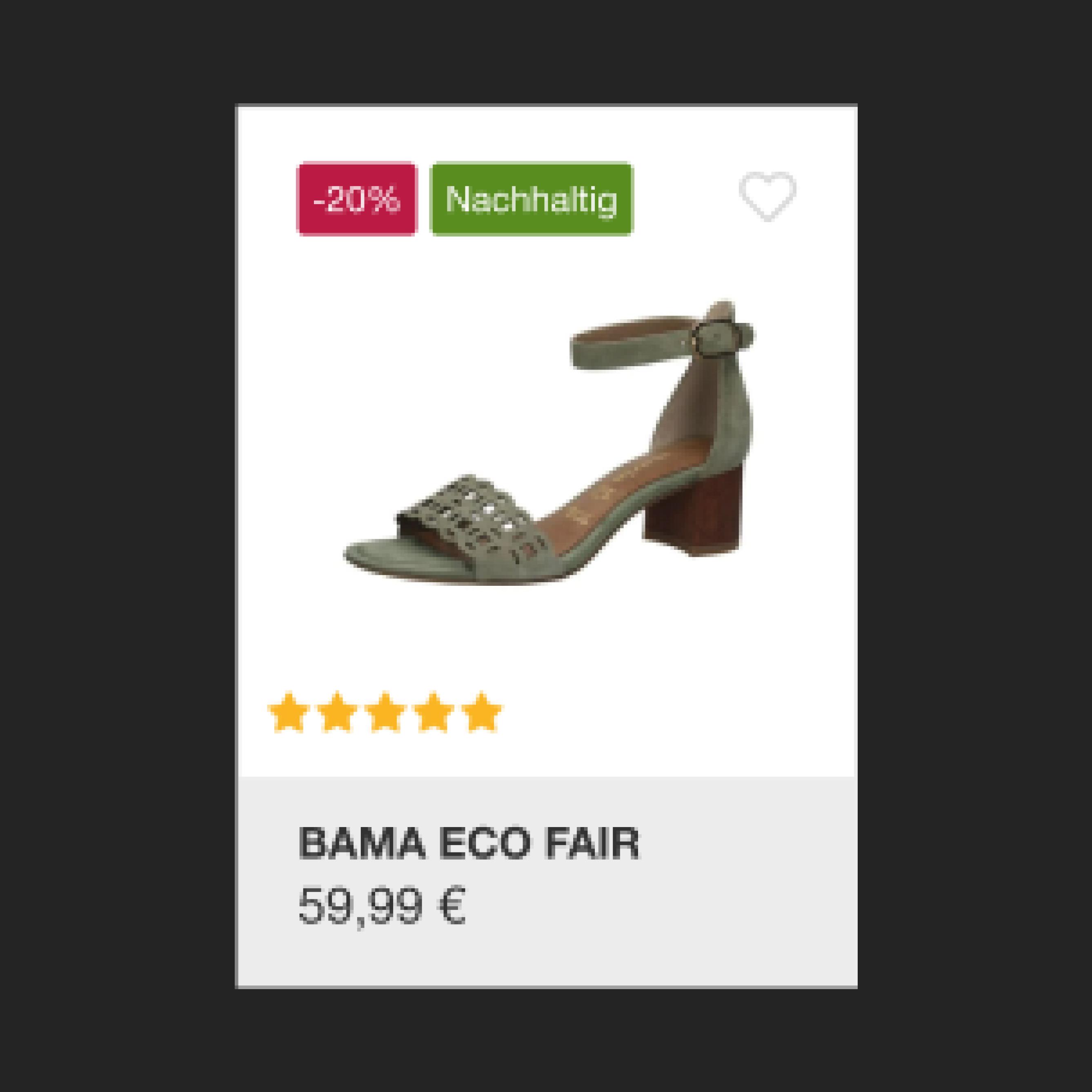Click the red -20% discount badge
The width and height of the screenshot is (1092, 1092).
point(357,198)
